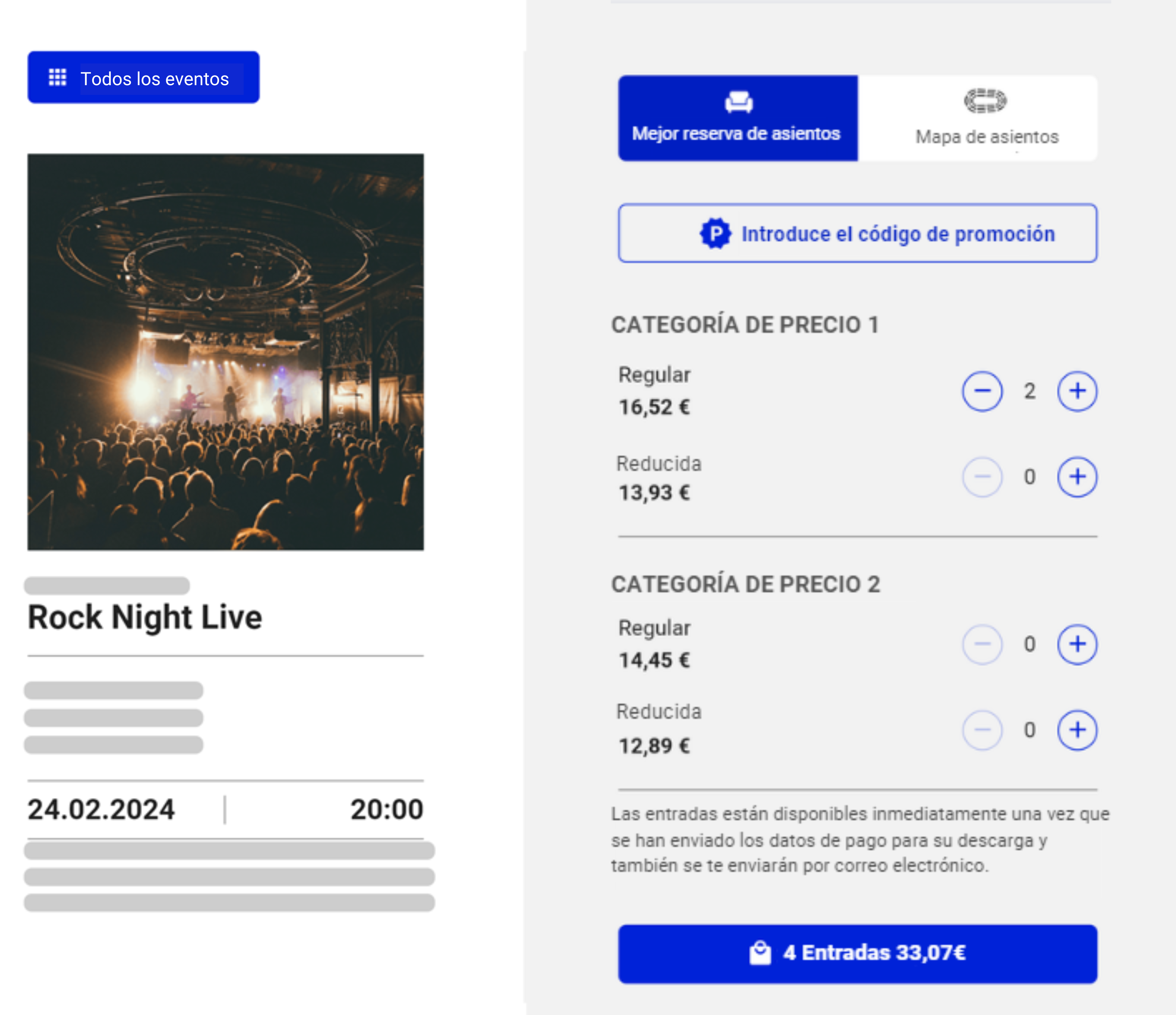The width and height of the screenshot is (1176, 1015).
Task: Click the stadium seat map icon
Action: [x=985, y=101]
